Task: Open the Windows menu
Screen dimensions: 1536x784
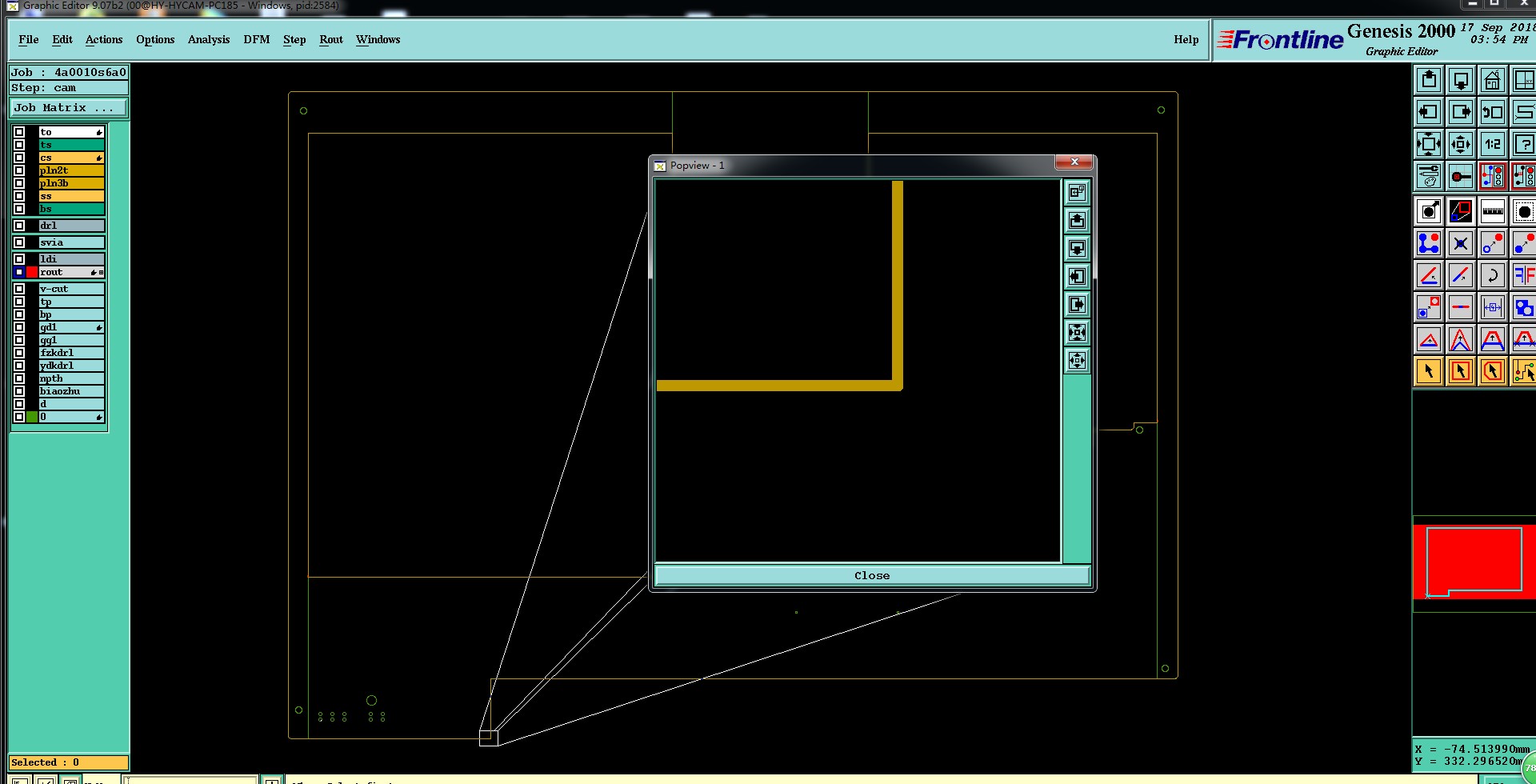Action: pyautogui.click(x=378, y=39)
